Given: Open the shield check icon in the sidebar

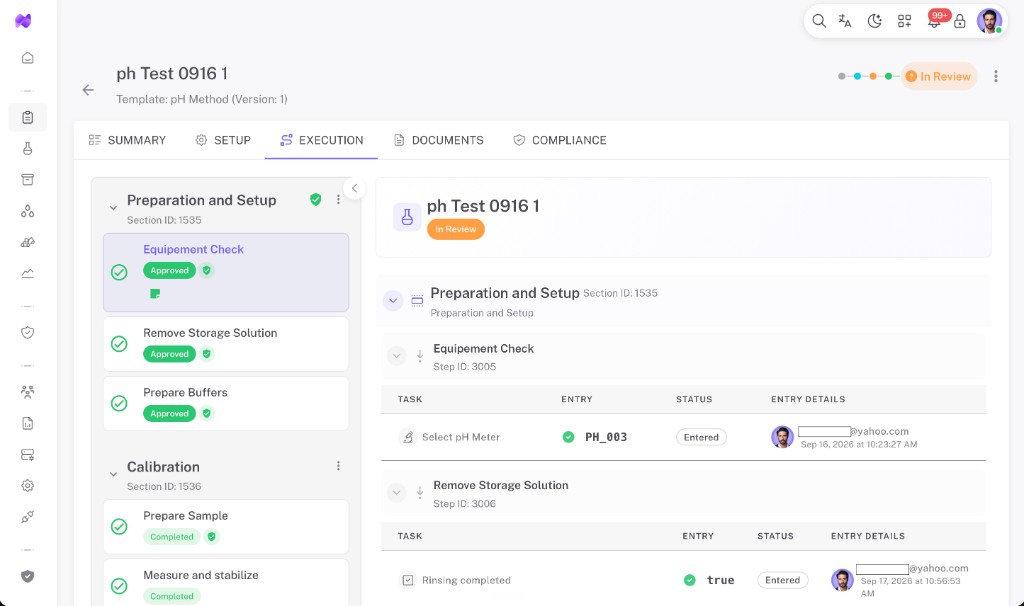Looking at the screenshot, I should point(27,333).
